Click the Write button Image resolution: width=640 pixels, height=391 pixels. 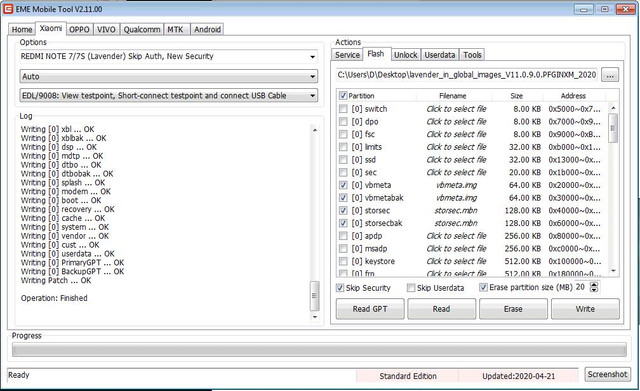click(585, 309)
